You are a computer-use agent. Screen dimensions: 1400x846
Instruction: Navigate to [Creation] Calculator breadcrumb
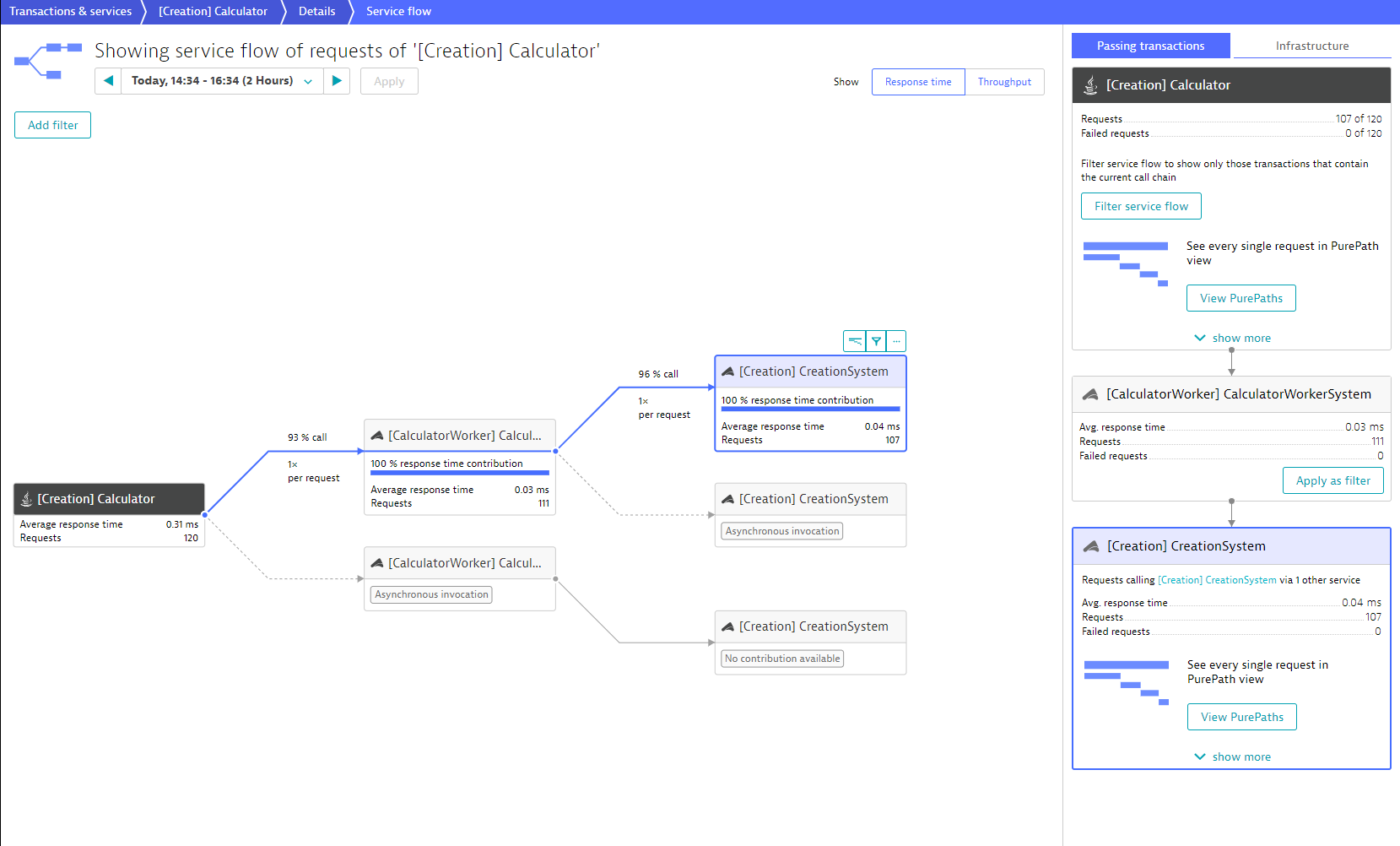213,11
